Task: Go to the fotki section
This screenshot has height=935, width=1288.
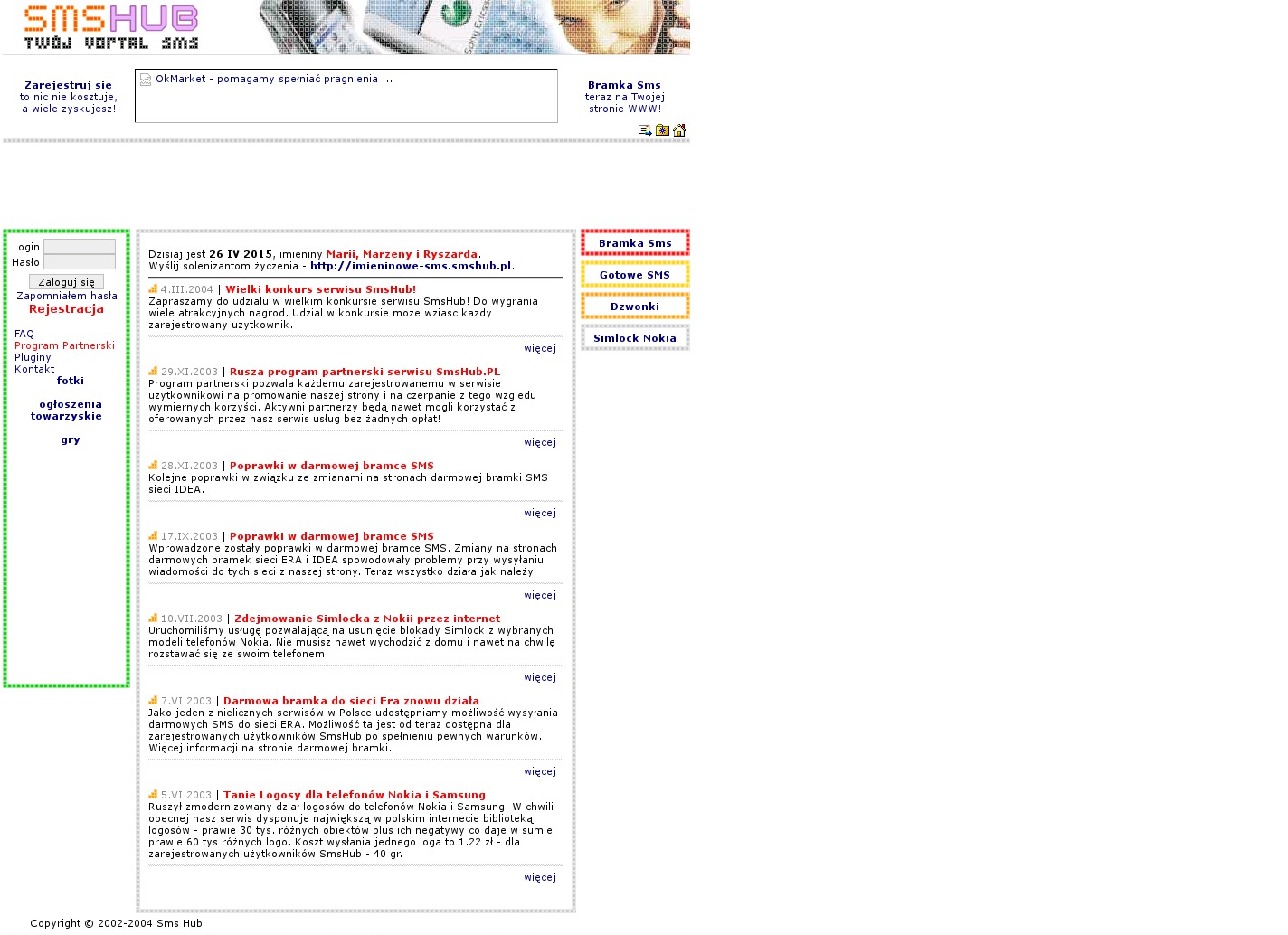Action: tap(71, 381)
